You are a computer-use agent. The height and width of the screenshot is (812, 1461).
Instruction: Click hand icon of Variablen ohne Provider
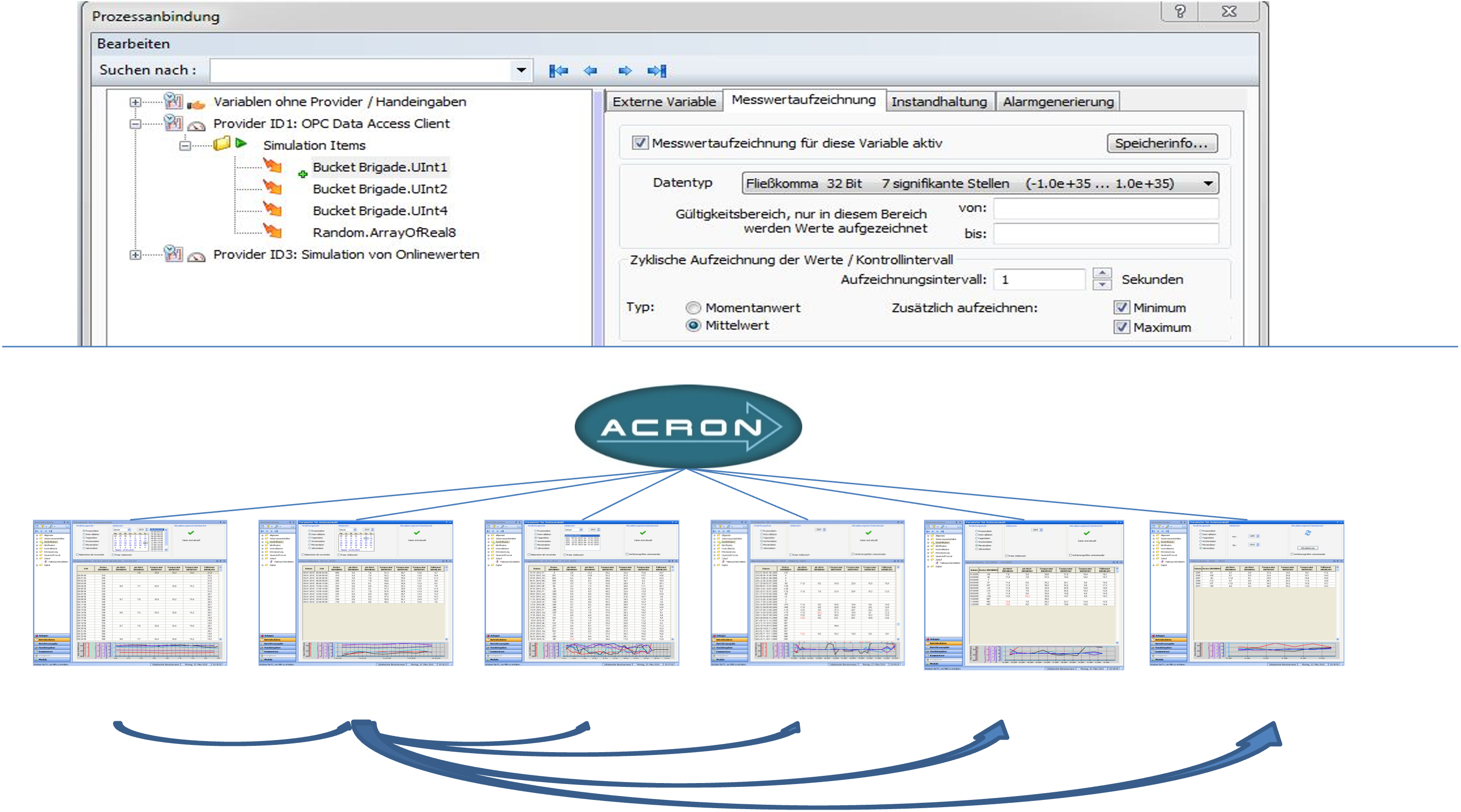tap(196, 104)
